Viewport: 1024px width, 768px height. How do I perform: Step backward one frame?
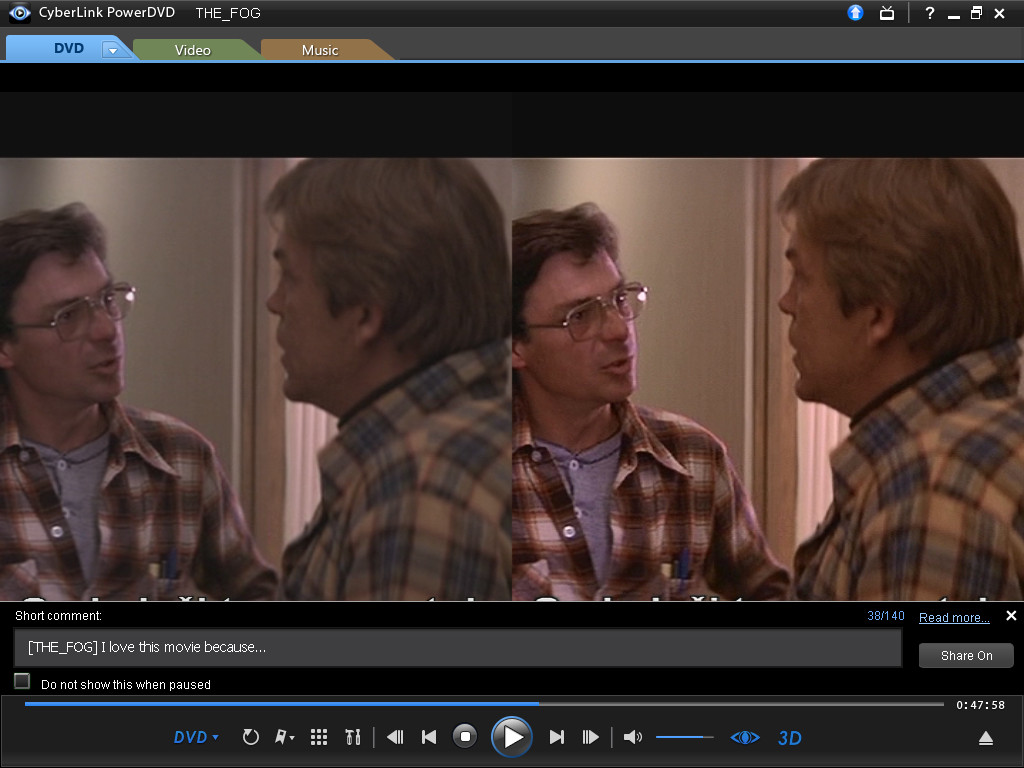pyautogui.click(x=395, y=737)
